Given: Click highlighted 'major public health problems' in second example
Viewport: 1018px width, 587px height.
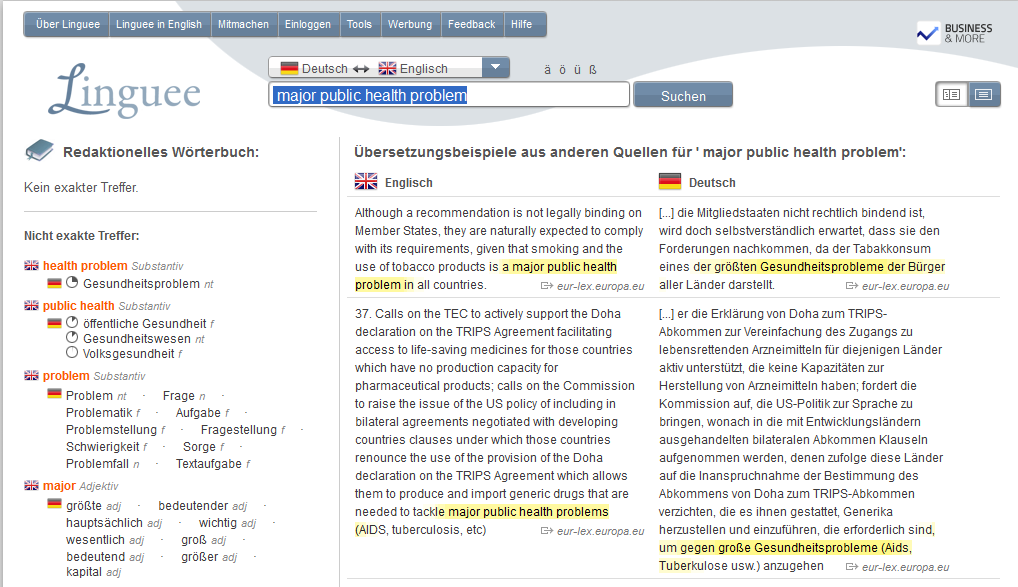Looking at the screenshot, I should [528, 512].
